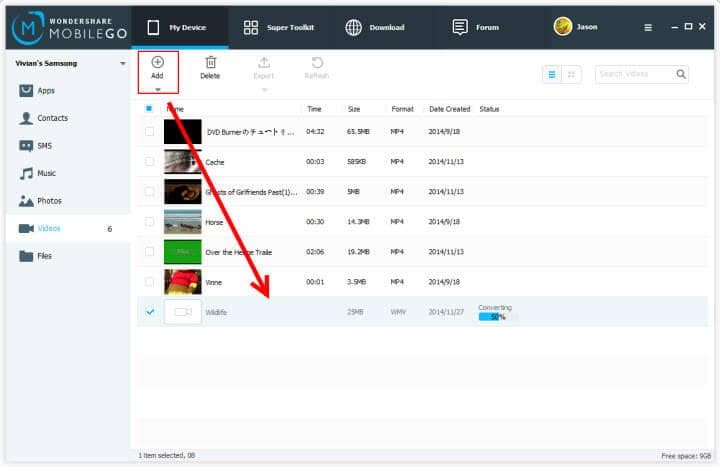The image size is (720, 467).
Task: Click the MobileGo logo
Action: [x=69, y=28]
